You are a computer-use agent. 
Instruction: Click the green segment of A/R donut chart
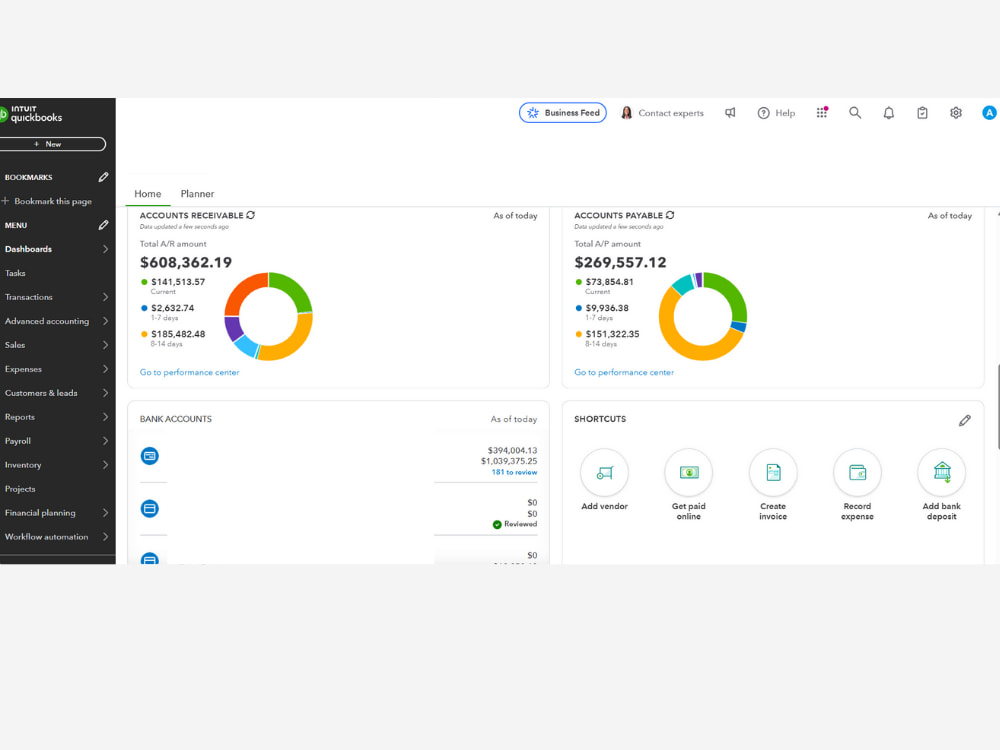(293, 290)
